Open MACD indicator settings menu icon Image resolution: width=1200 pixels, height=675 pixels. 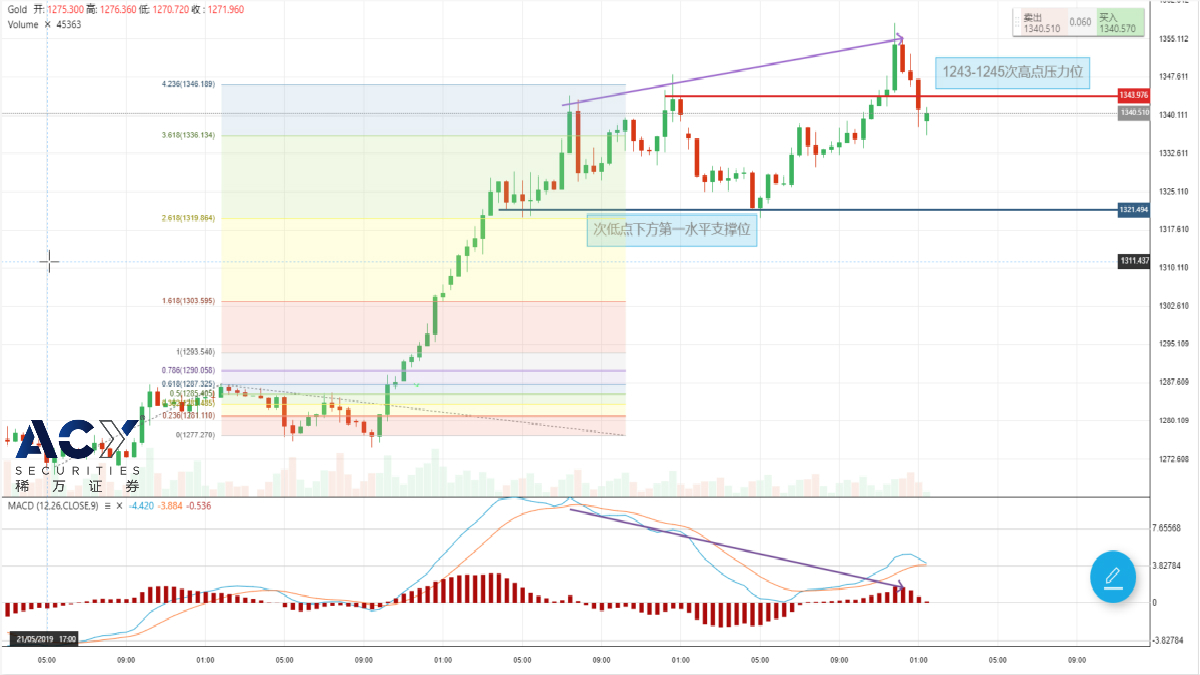click(x=106, y=506)
